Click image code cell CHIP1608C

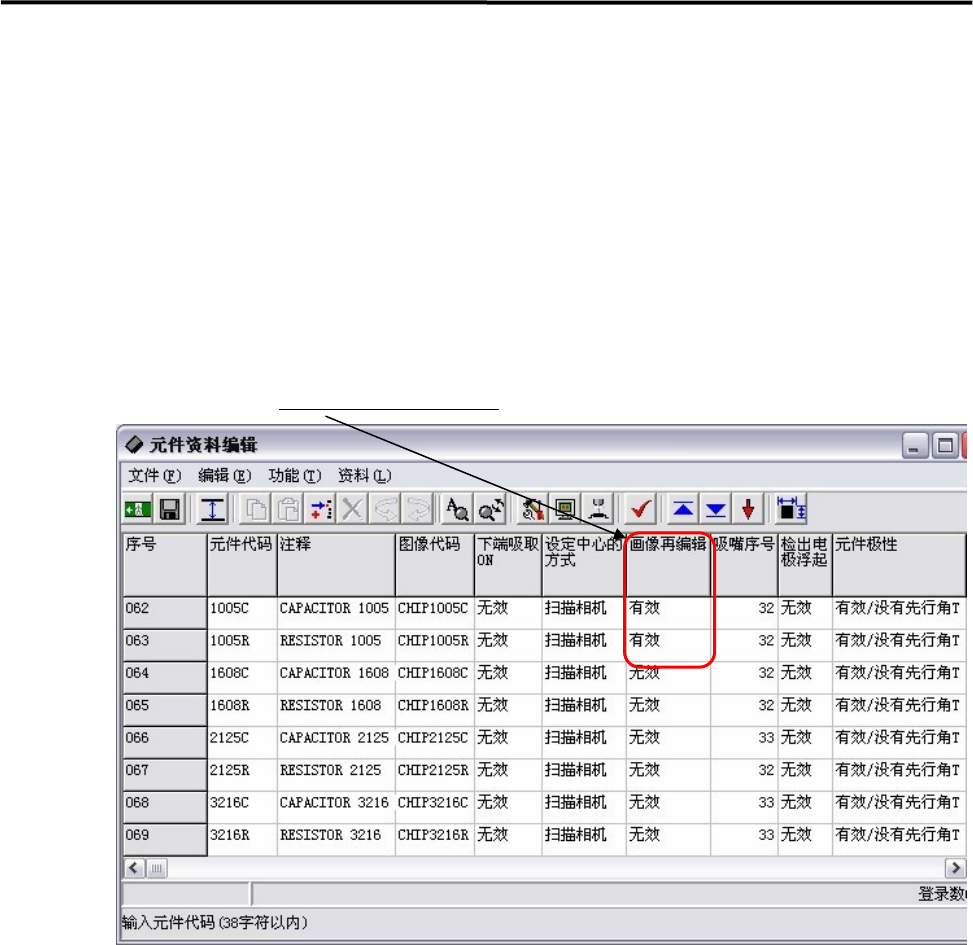coord(434,677)
